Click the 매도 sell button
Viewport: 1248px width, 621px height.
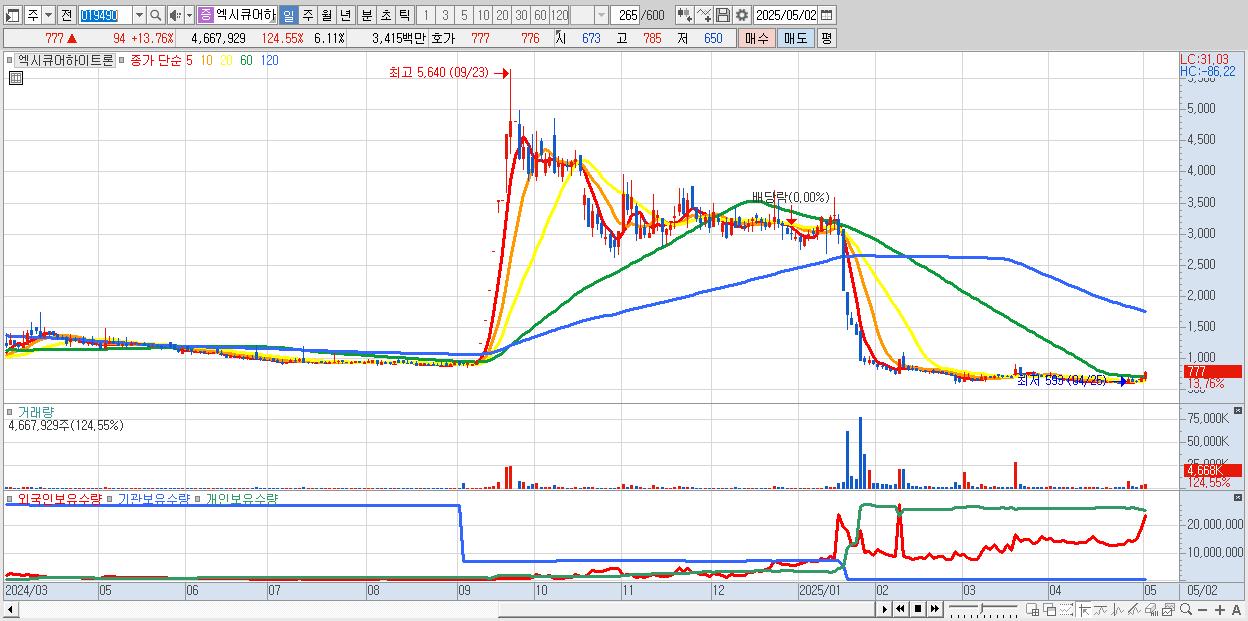(795, 38)
